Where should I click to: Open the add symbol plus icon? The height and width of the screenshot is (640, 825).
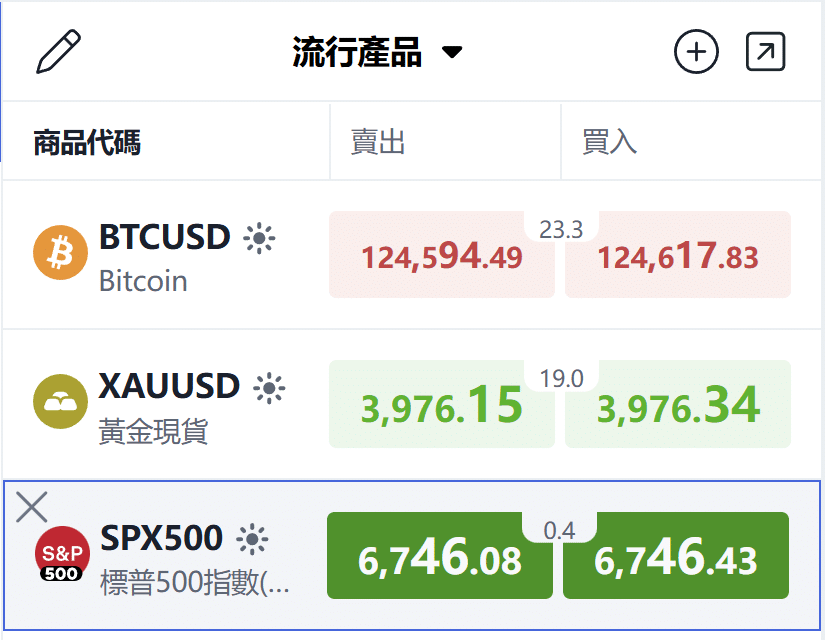click(696, 50)
